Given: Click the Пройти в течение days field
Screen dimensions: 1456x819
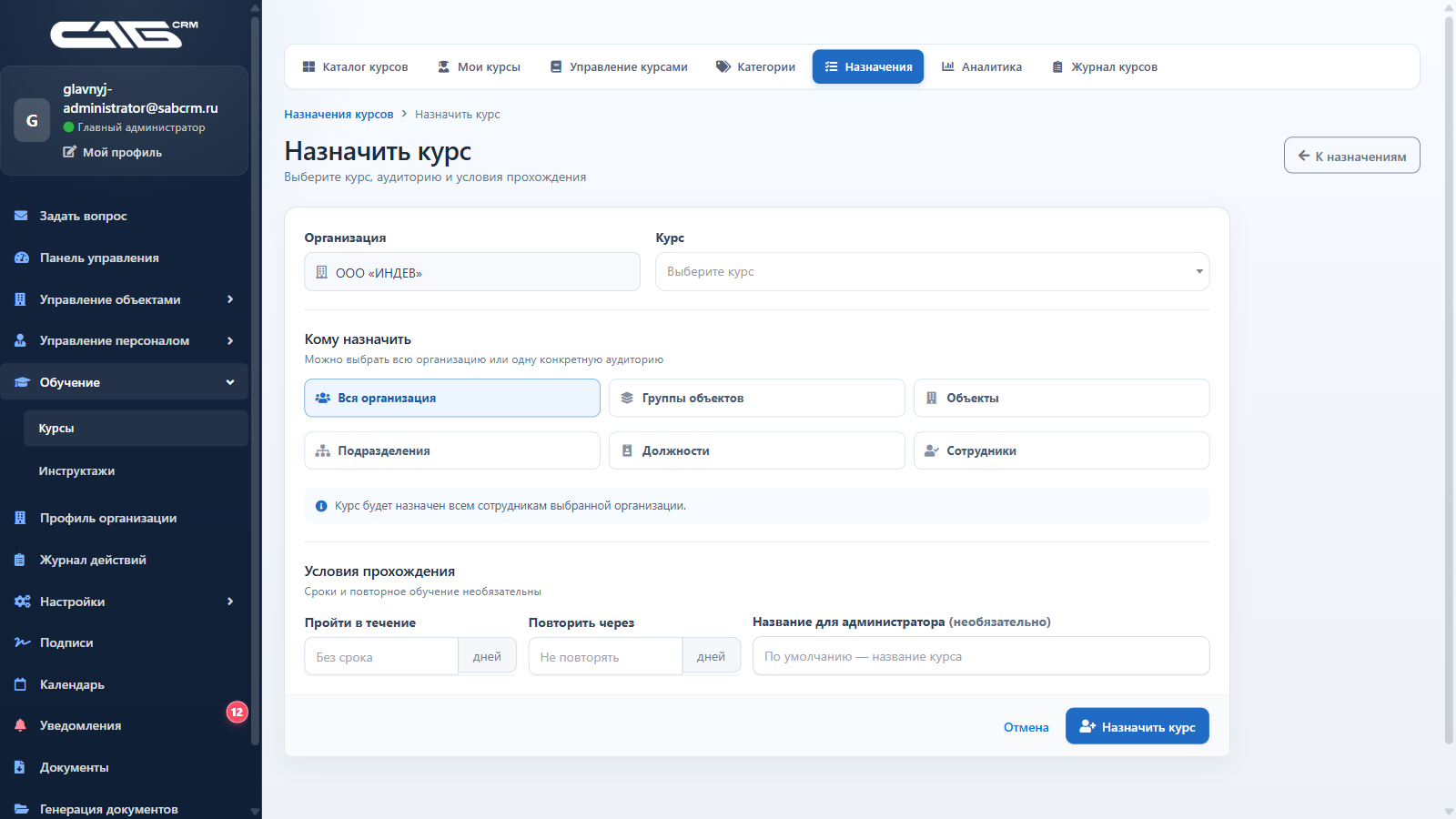Looking at the screenshot, I should 381,656.
